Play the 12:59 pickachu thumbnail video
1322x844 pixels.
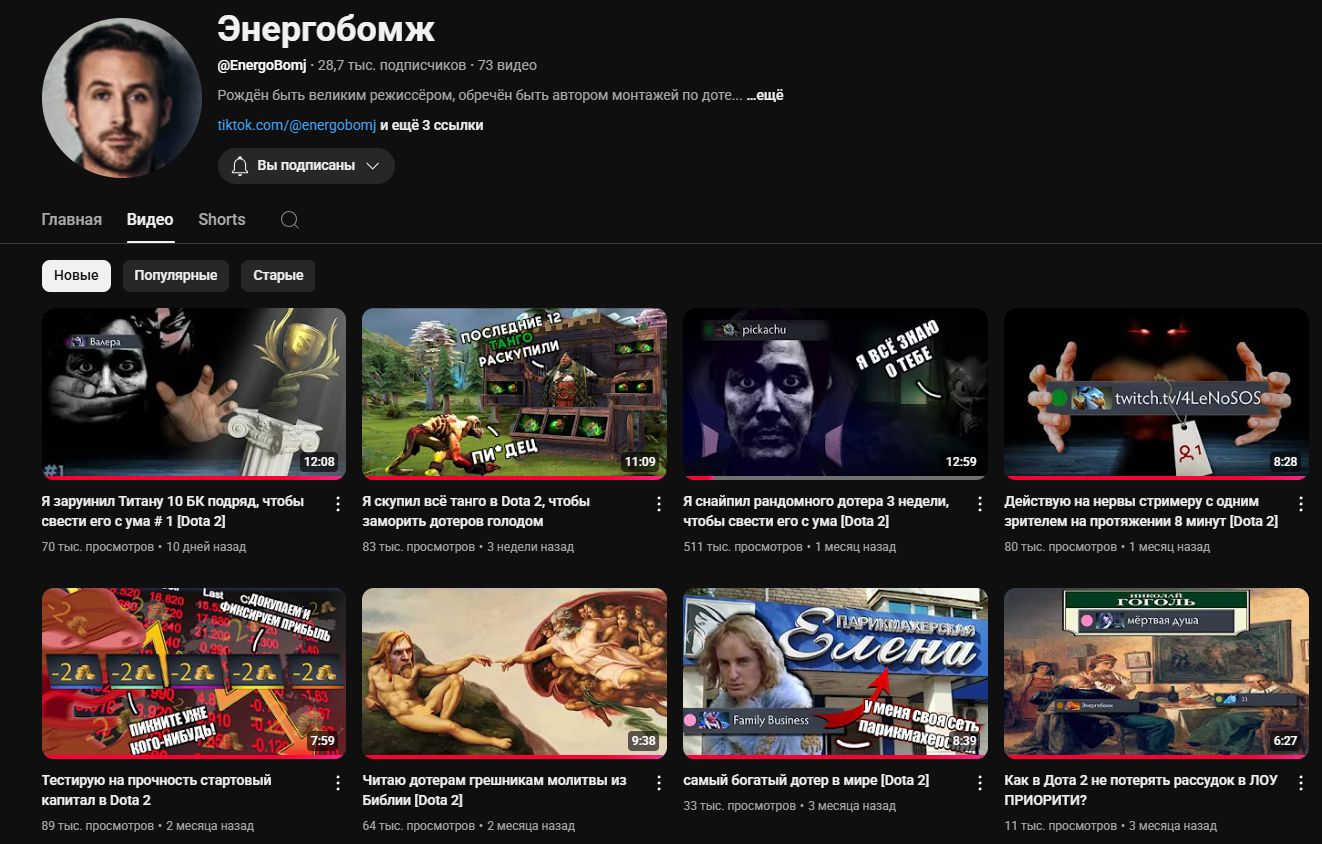click(x=835, y=393)
